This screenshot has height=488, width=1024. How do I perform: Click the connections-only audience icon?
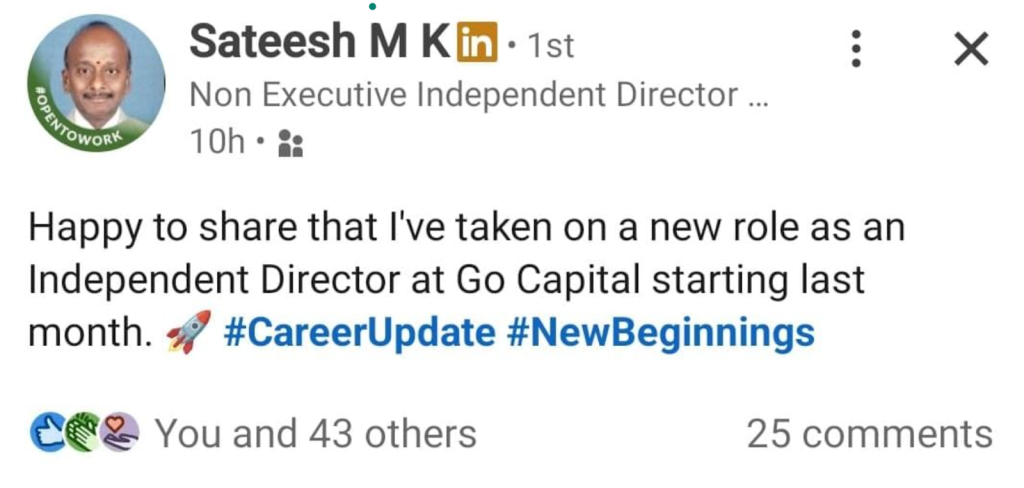coord(290,144)
